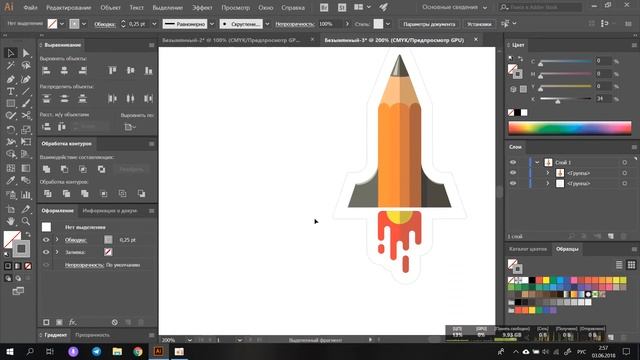This screenshot has height=360, width=640.
Task: Click the Установки button
Action: point(479,24)
